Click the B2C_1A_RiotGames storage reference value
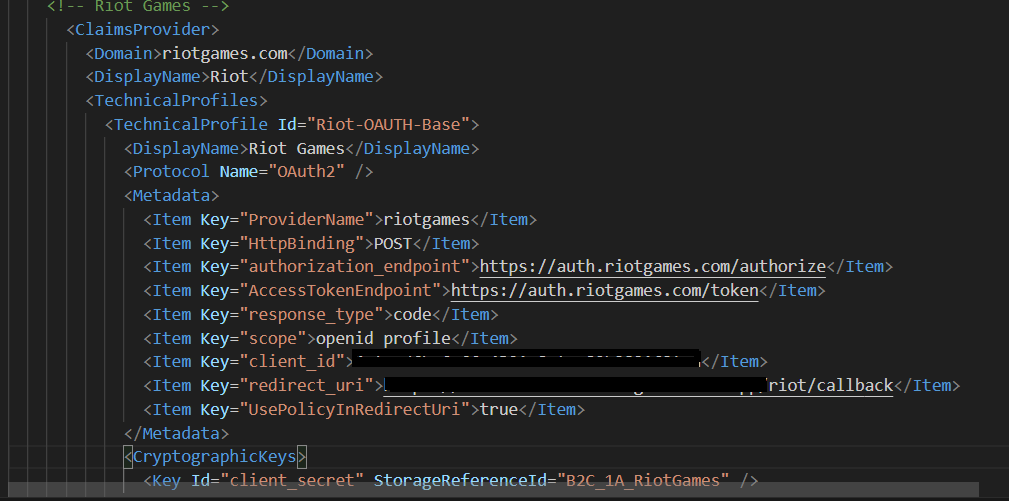The image size is (1009, 501). pos(643,480)
